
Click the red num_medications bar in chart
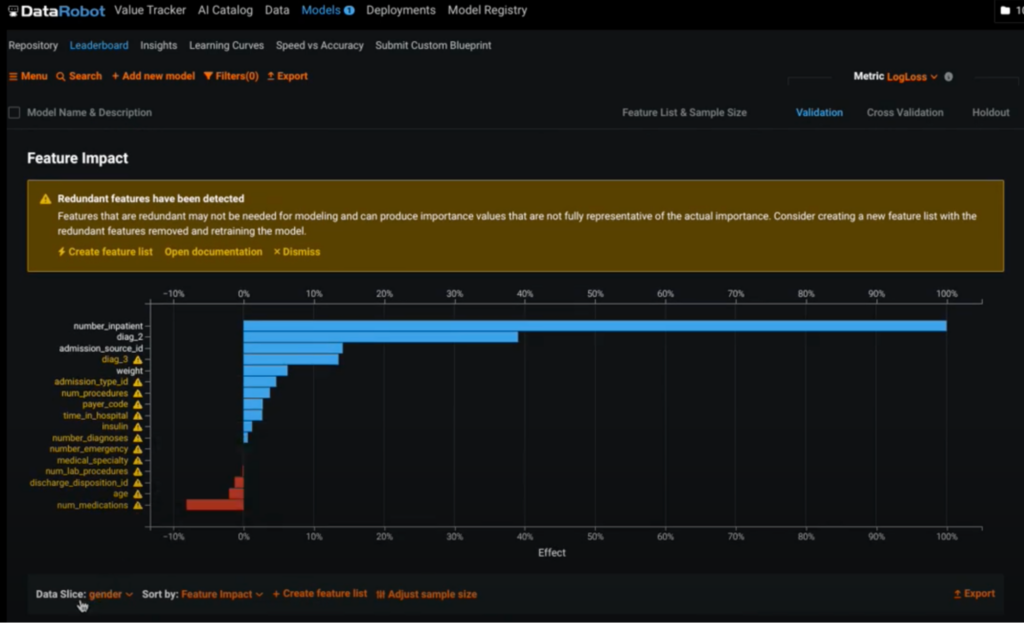coord(214,505)
